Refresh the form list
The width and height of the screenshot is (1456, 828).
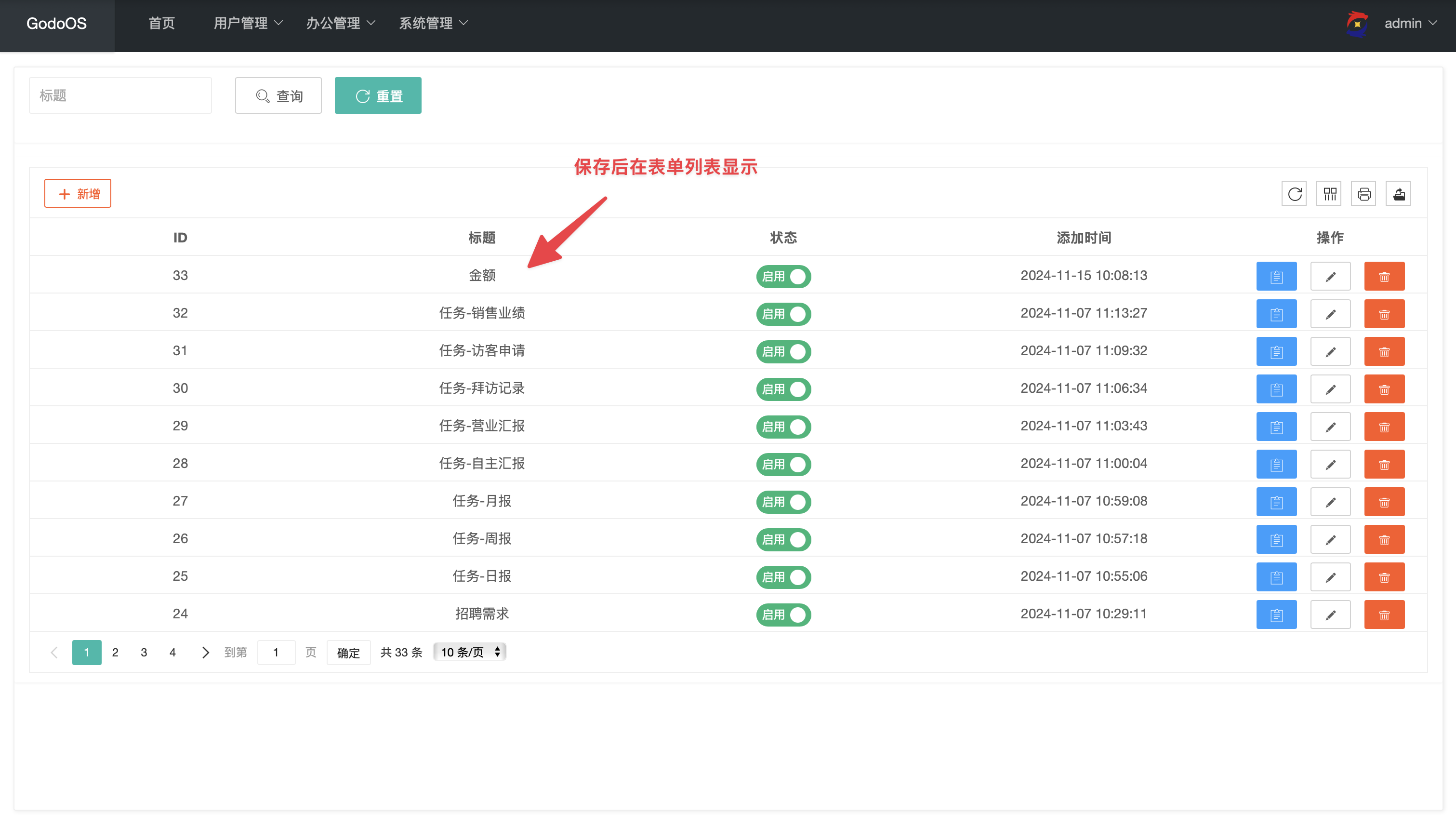pyautogui.click(x=1294, y=193)
